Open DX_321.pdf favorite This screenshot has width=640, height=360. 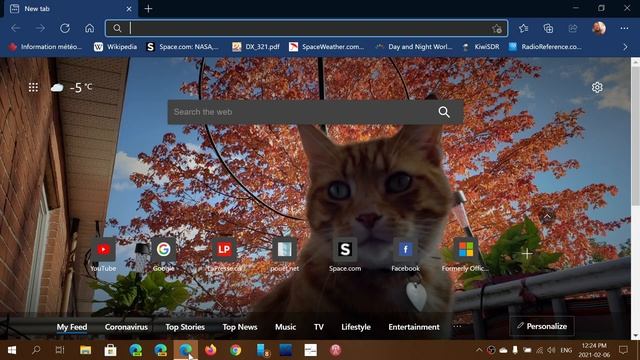pos(256,47)
